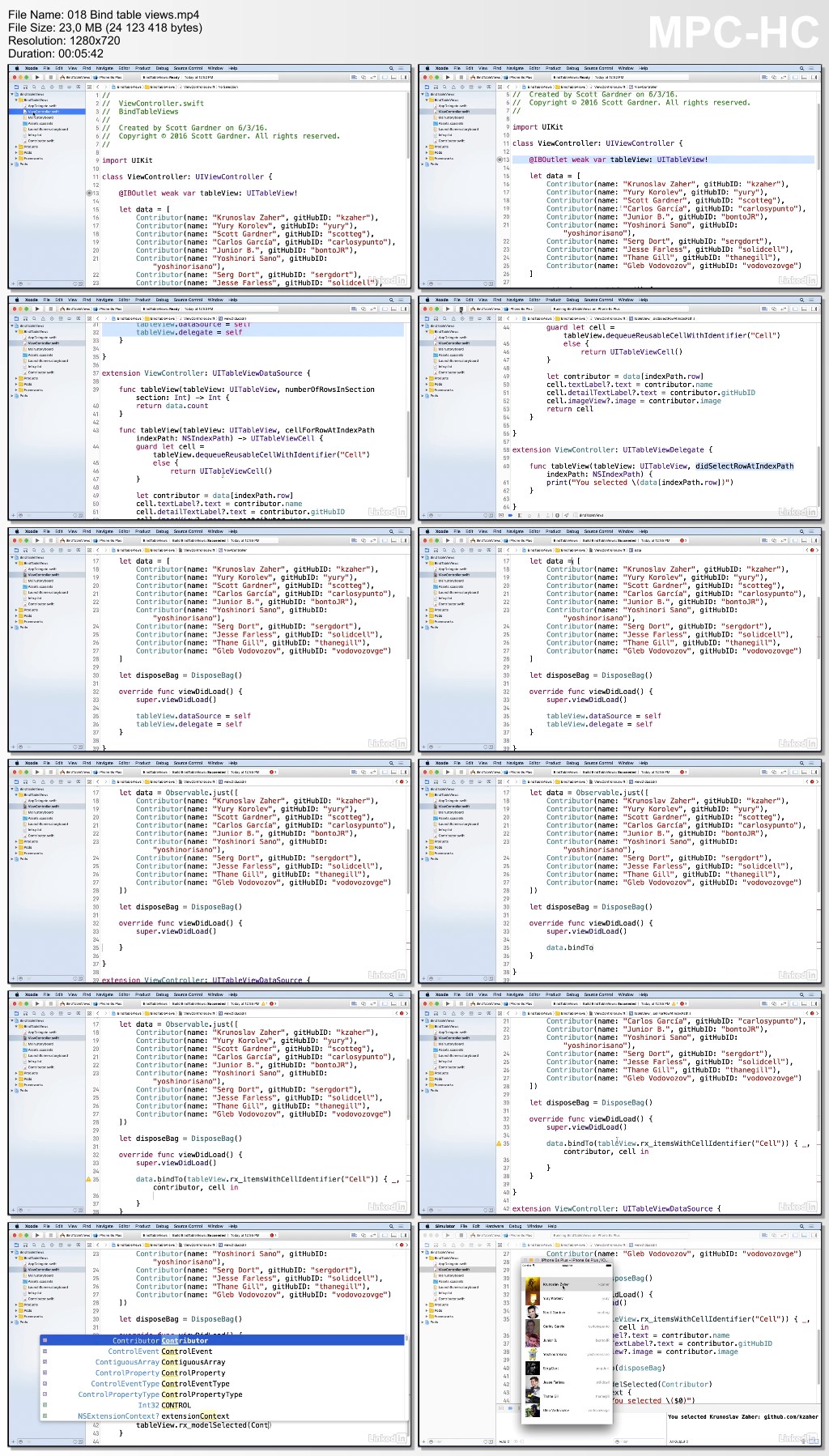Open Source Control menu in header-comment frame

[188, 68]
